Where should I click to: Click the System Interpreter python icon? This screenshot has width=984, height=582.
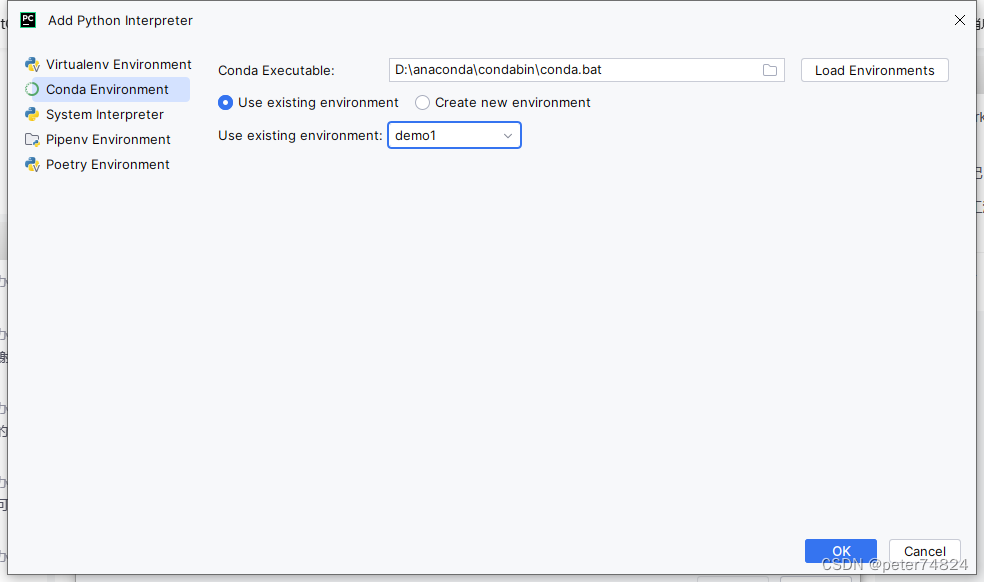click(32, 114)
